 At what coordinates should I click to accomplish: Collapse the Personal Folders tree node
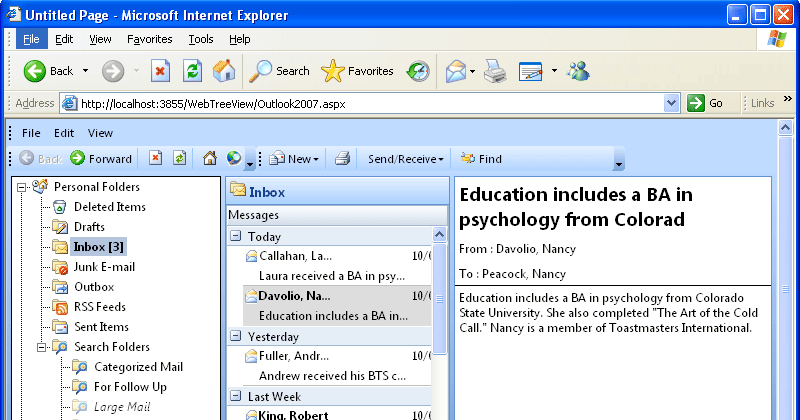pyautogui.click(x=22, y=187)
